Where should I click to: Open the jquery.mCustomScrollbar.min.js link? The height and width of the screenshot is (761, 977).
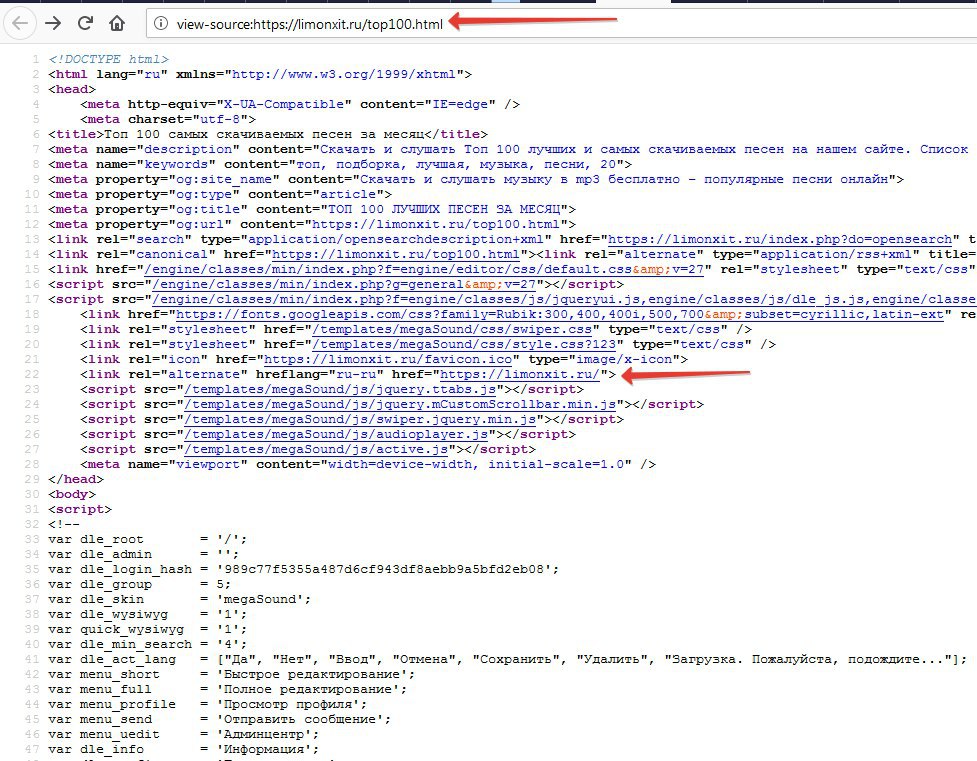[x=400, y=404]
